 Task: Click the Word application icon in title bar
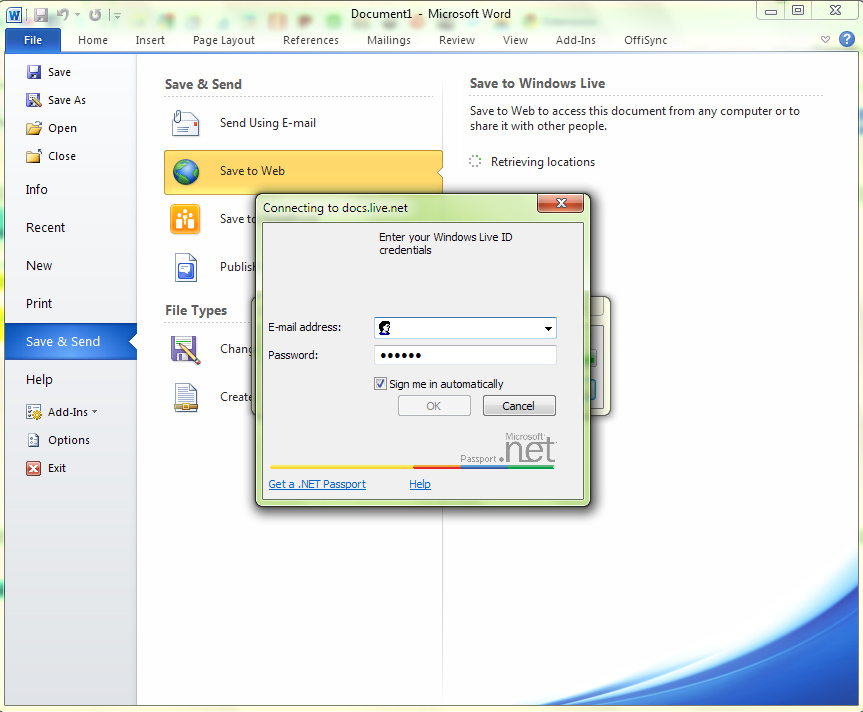pyautogui.click(x=14, y=15)
